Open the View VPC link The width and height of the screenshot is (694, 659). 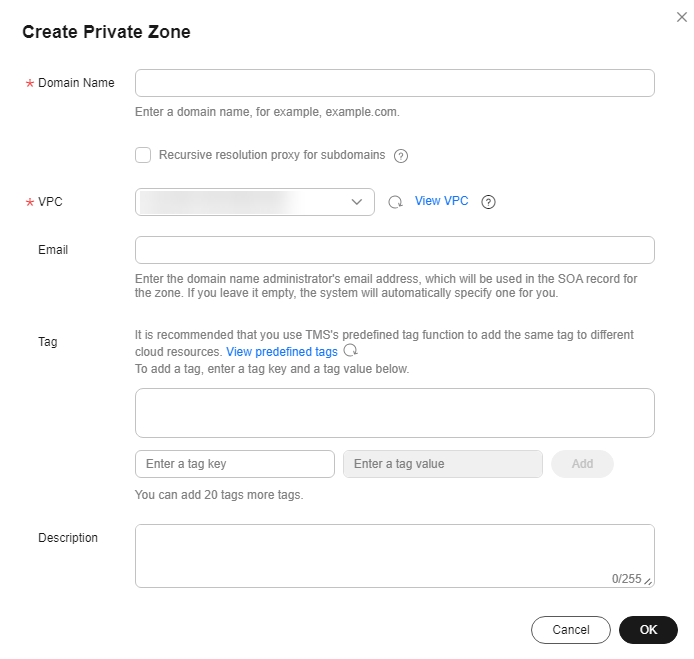coord(441,201)
